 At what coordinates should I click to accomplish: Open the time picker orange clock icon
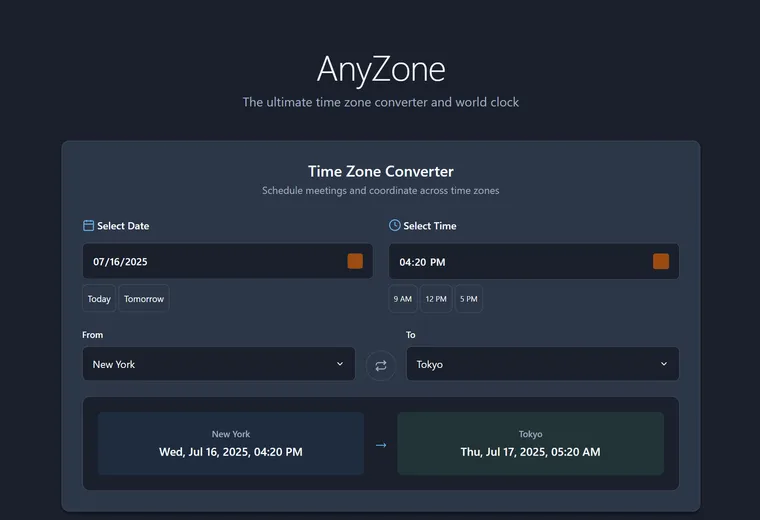click(661, 261)
